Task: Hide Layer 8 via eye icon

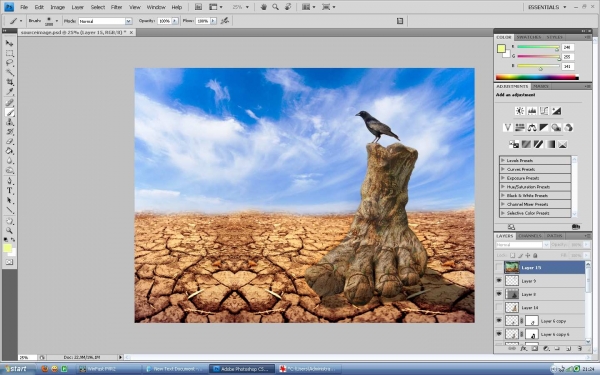Action: pyautogui.click(x=499, y=294)
